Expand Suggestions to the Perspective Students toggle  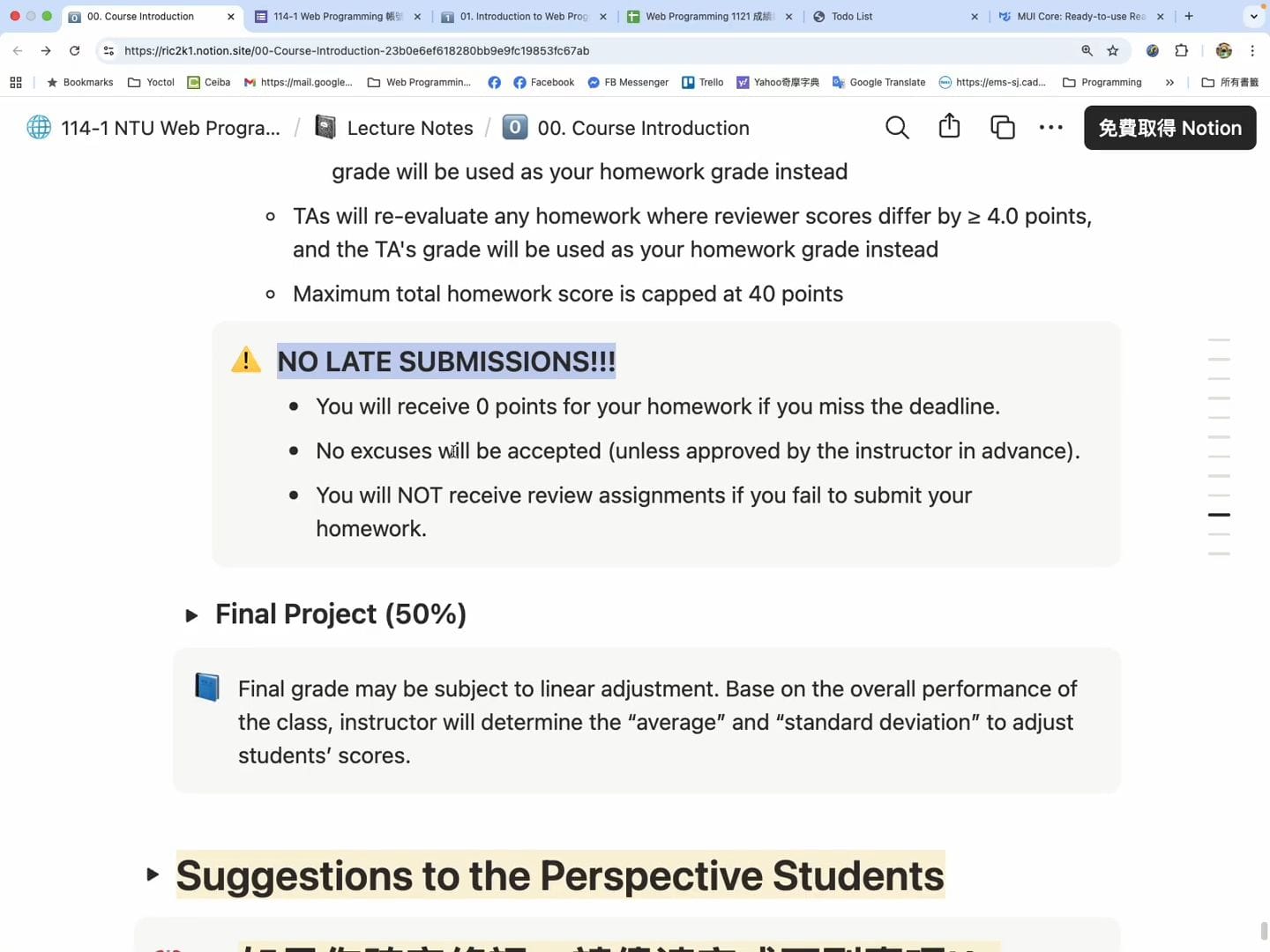[x=153, y=874]
